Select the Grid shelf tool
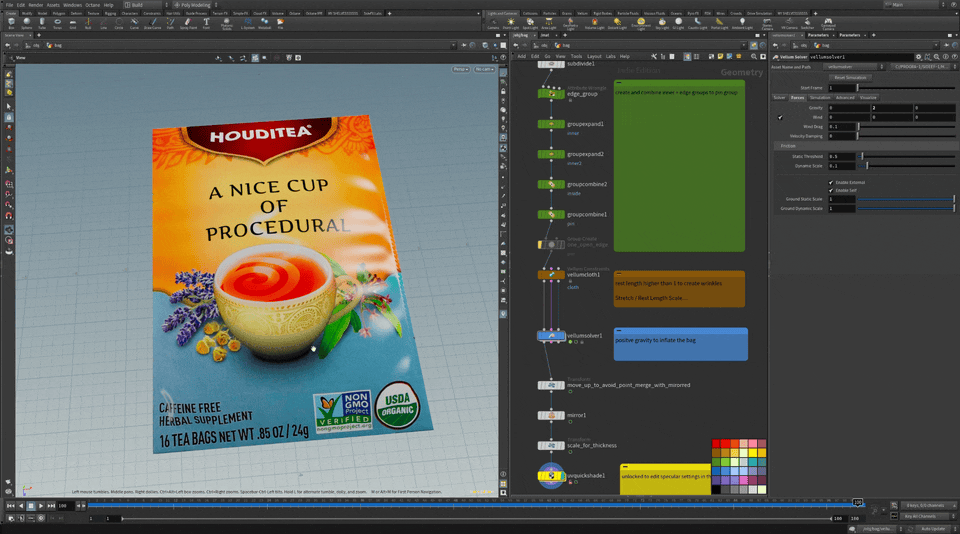 click(73, 23)
